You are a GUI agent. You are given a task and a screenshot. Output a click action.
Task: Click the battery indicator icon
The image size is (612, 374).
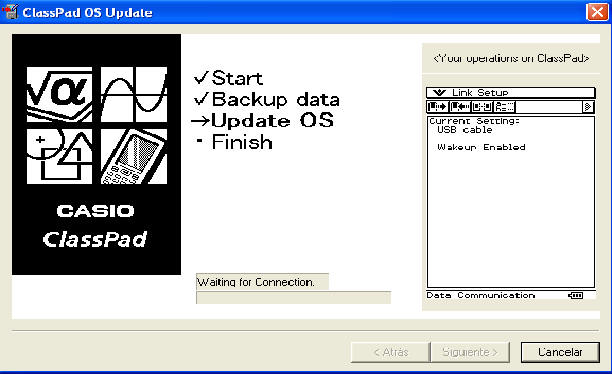576,296
